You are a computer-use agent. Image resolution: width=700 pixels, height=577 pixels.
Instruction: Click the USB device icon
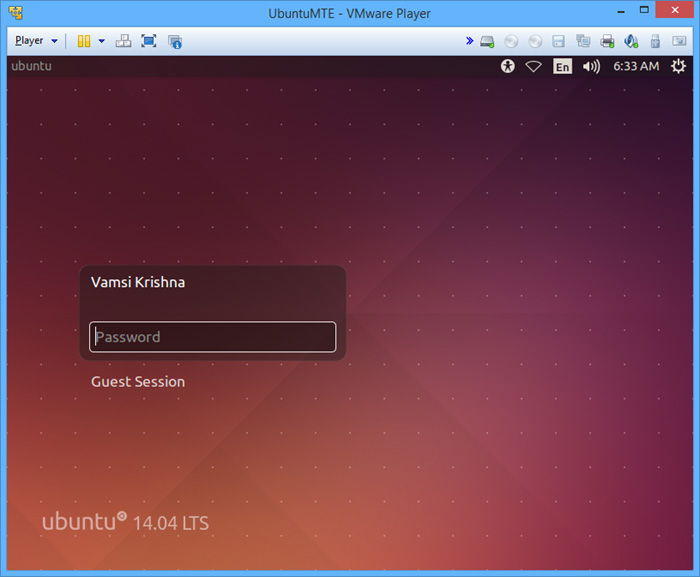655,42
